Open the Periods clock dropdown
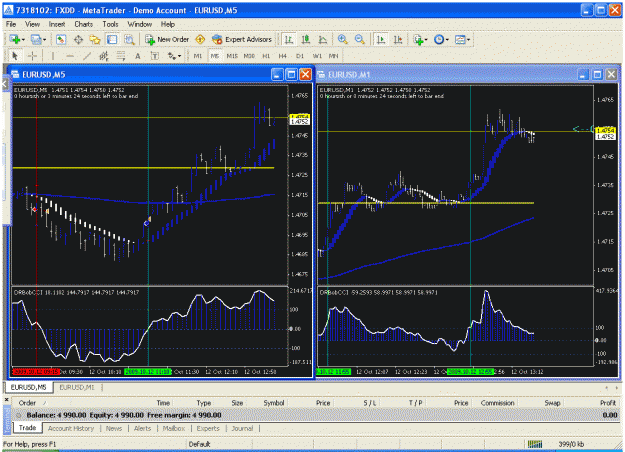The width and height of the screenshot is (625, 452). point(441,39)
